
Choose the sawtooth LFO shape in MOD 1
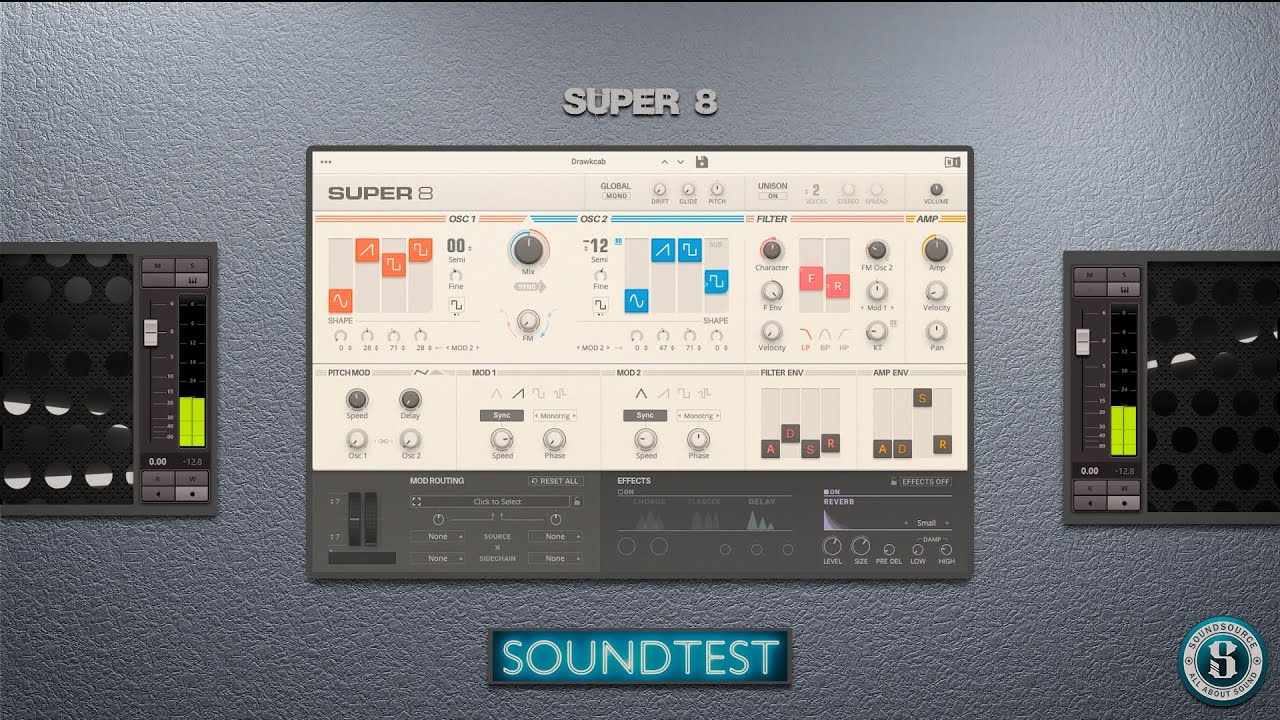coord(518,394)
